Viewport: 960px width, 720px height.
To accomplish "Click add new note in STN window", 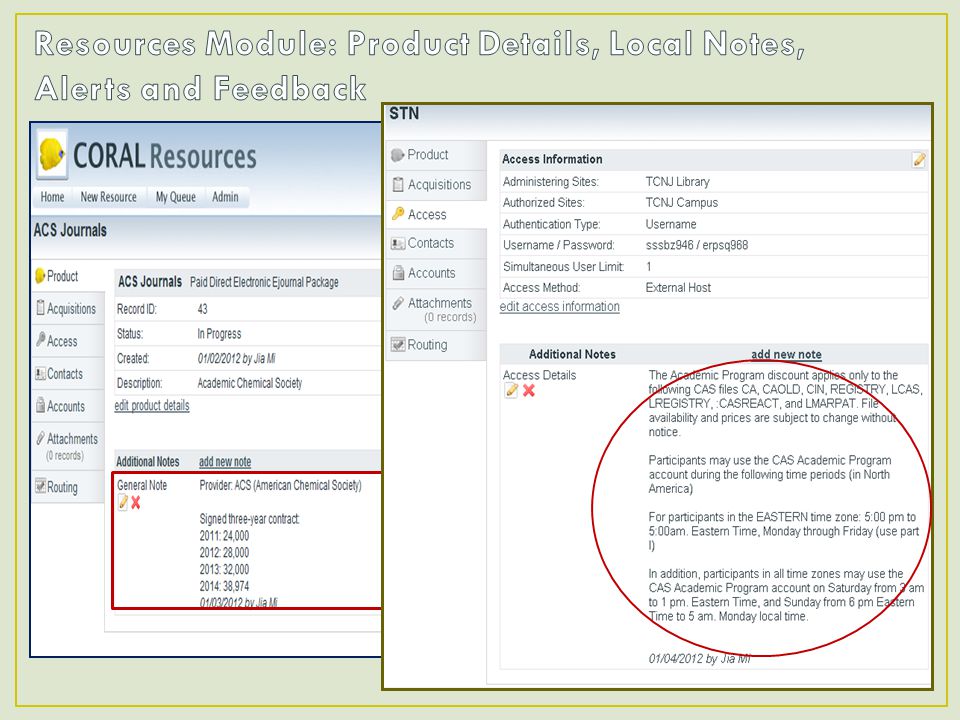I will click(x=786, y=354).
